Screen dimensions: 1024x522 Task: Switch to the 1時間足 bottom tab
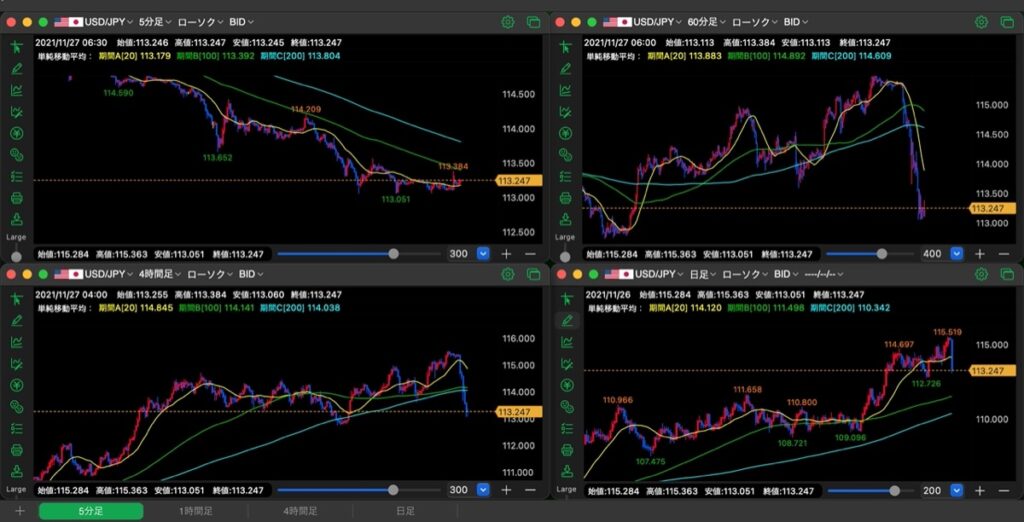pyautogui.click(x=196, y=511)
